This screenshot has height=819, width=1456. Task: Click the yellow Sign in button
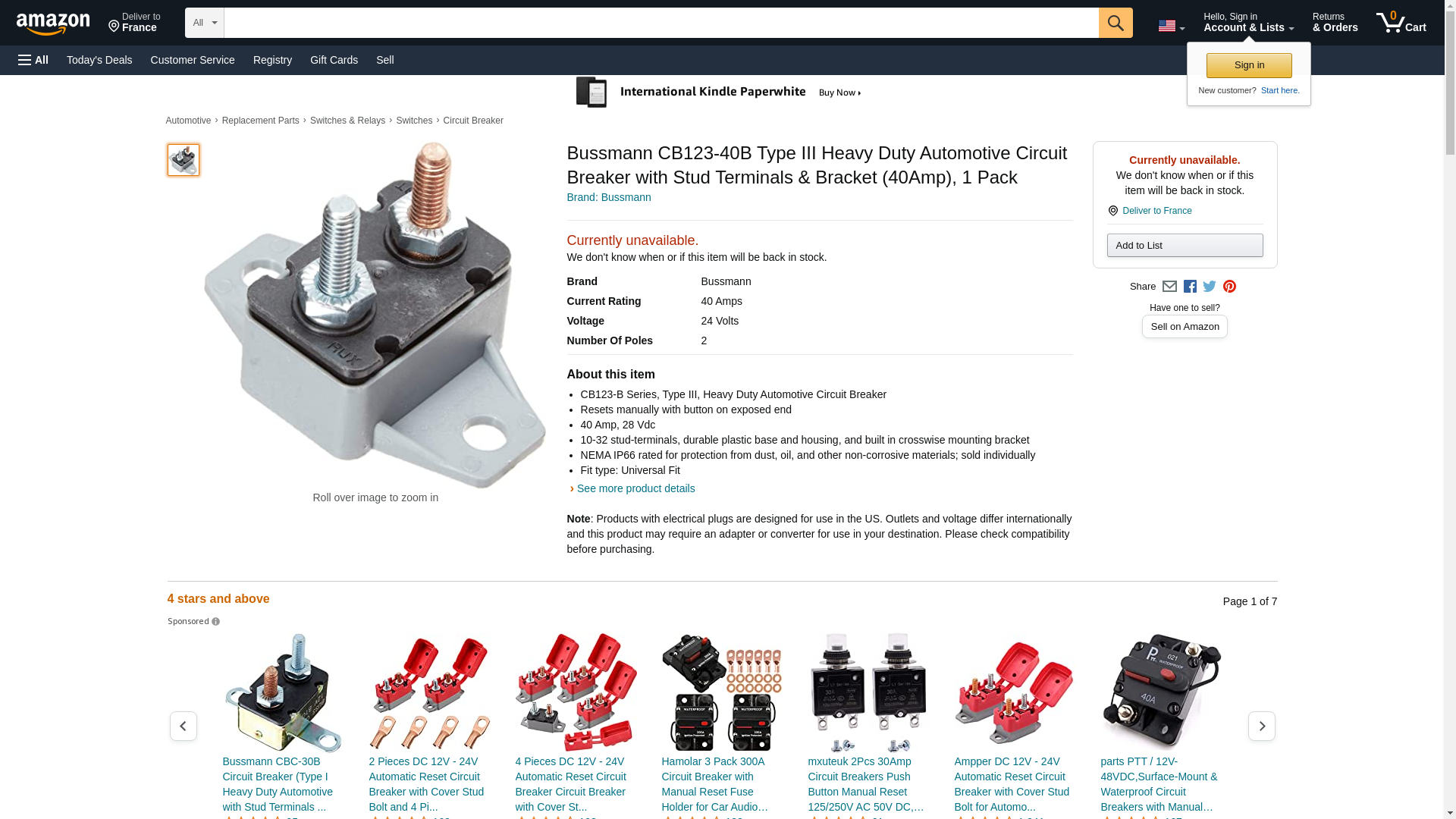pyautogui.click(x=1249, y=65)
